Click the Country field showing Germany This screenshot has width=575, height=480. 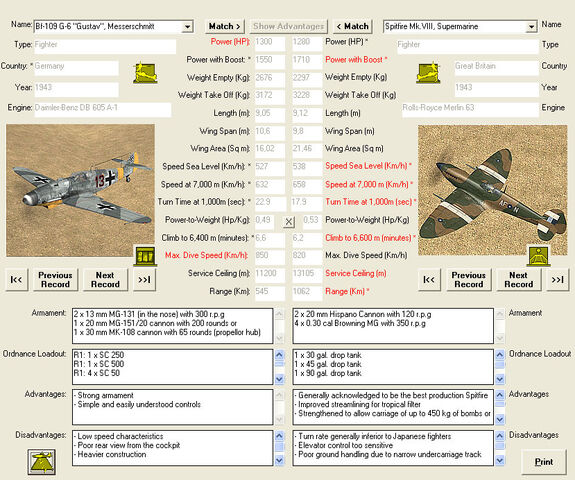pyautogui.click(x=76, y=67)
